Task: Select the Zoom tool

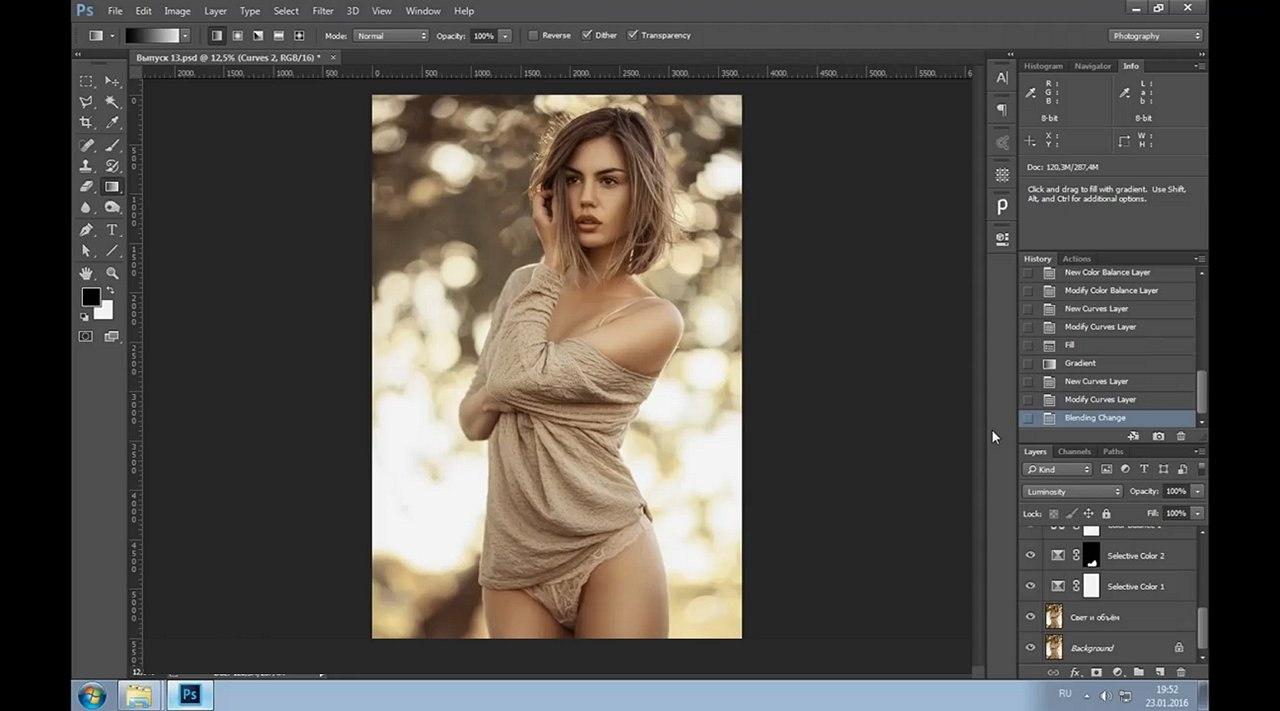Action: click(112, 273)
